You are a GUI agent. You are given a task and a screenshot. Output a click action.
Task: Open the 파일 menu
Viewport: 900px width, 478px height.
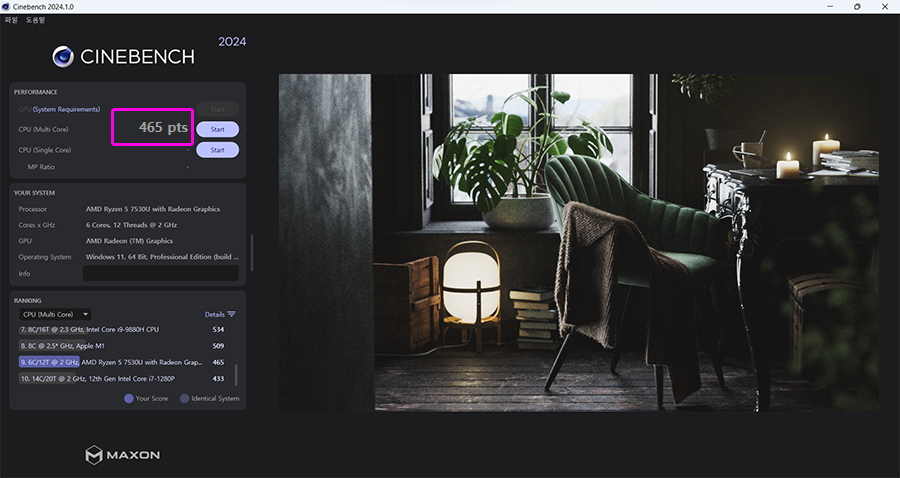click(11, 20)
